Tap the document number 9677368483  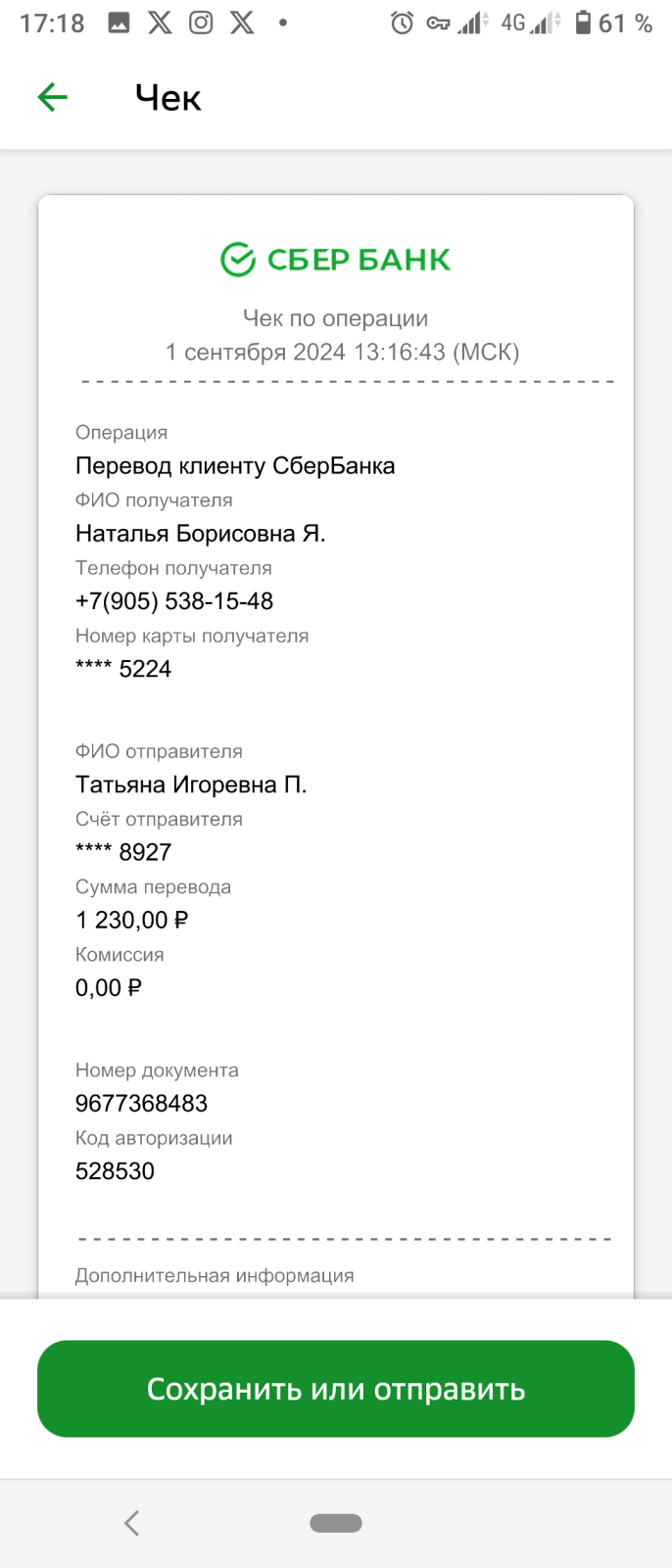(x=142, y=1103)
